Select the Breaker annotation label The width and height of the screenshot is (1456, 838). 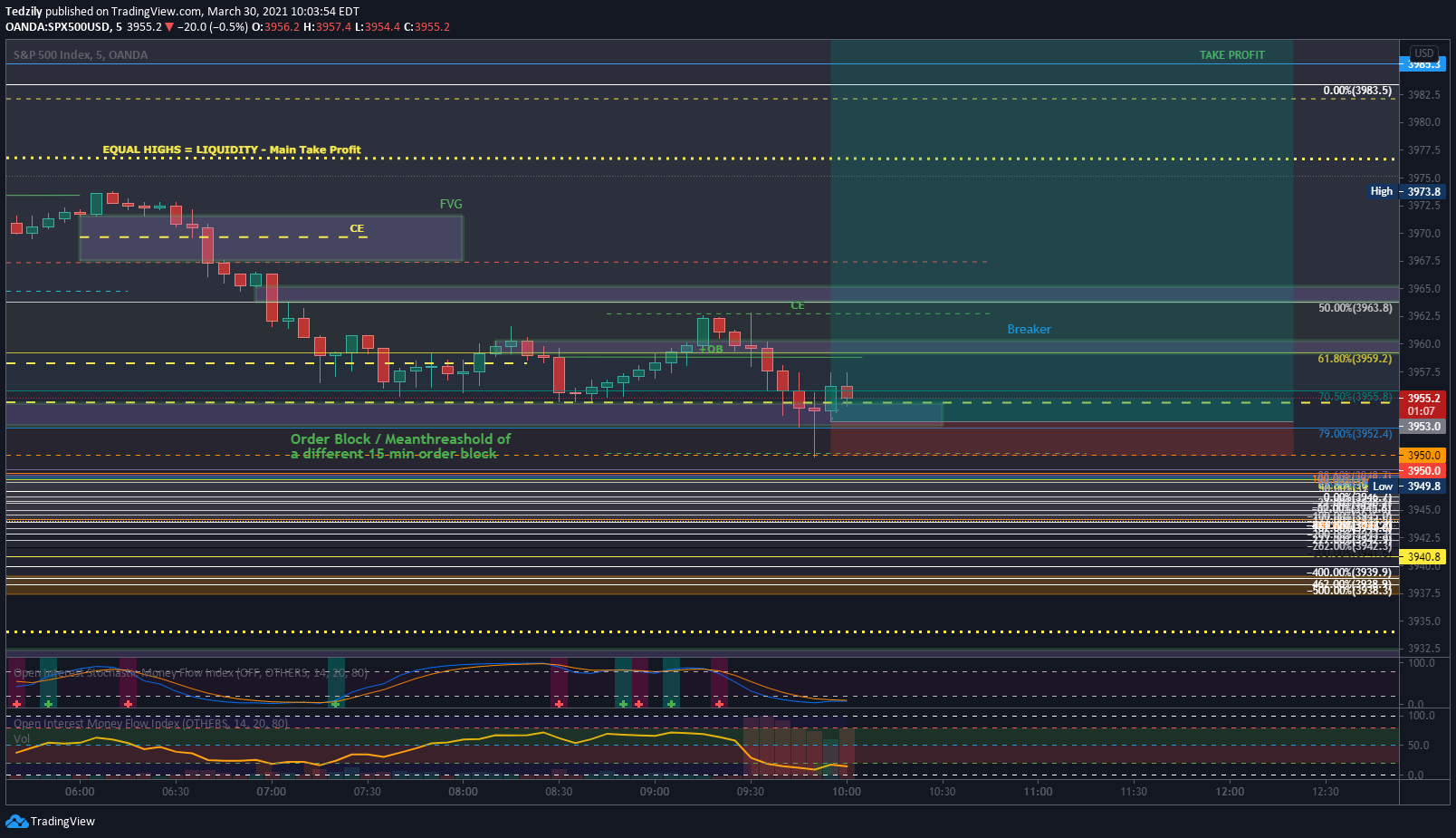1030,329
